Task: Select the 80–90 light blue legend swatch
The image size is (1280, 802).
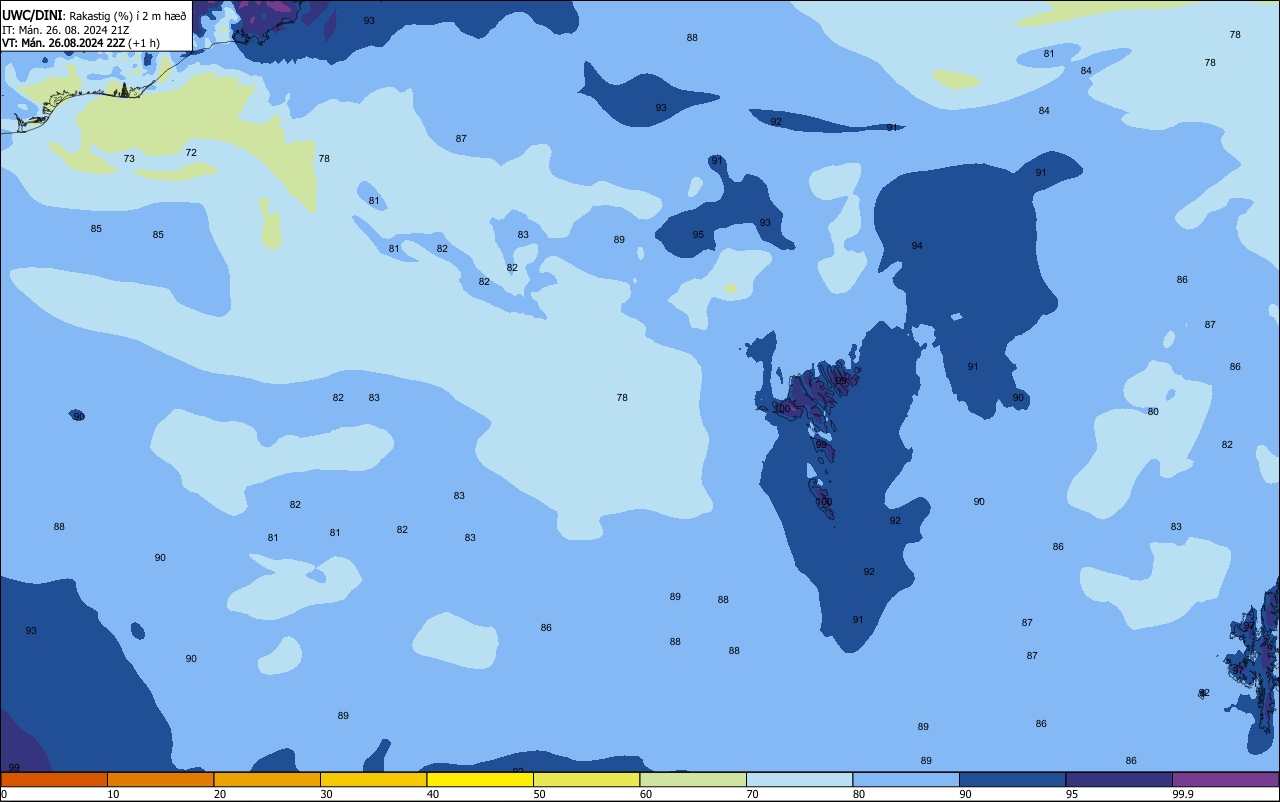Action: click(906, 779)
